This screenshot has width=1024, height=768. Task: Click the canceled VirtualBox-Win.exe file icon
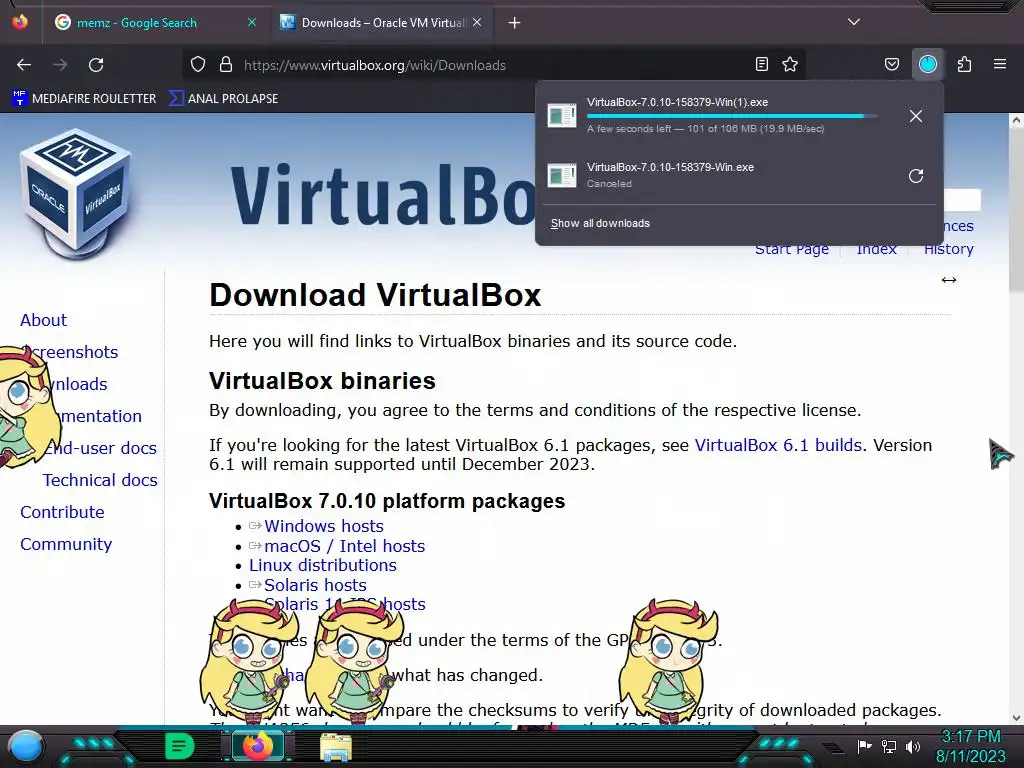pyautogui.click(x=562, y=175)
